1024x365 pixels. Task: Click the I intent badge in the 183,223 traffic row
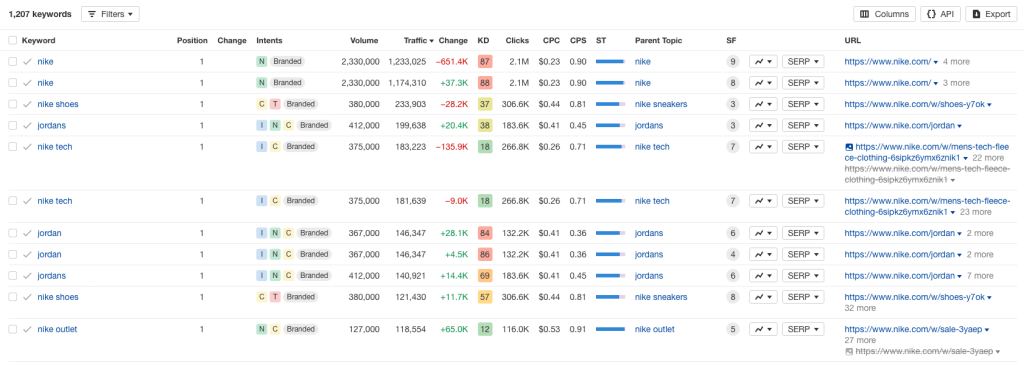(262, 147)
